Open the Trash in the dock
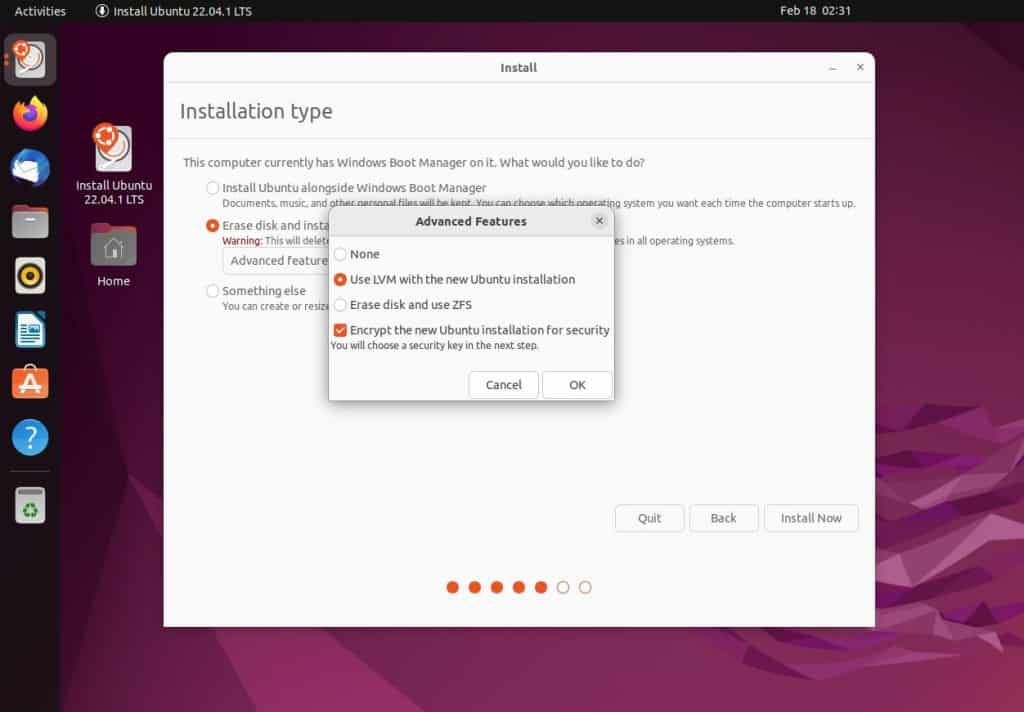Screen dimensions: 1024x712 coord(30,505)
